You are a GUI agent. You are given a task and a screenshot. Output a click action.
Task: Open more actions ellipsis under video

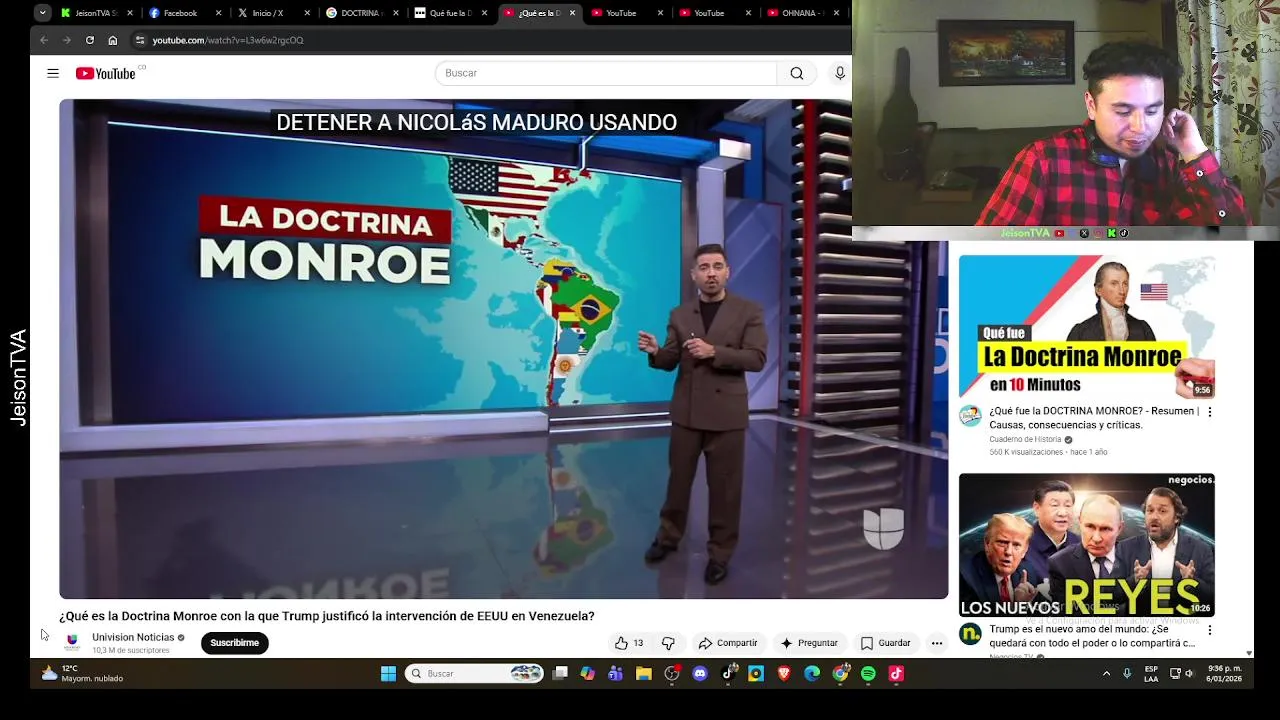coord(937,643)
